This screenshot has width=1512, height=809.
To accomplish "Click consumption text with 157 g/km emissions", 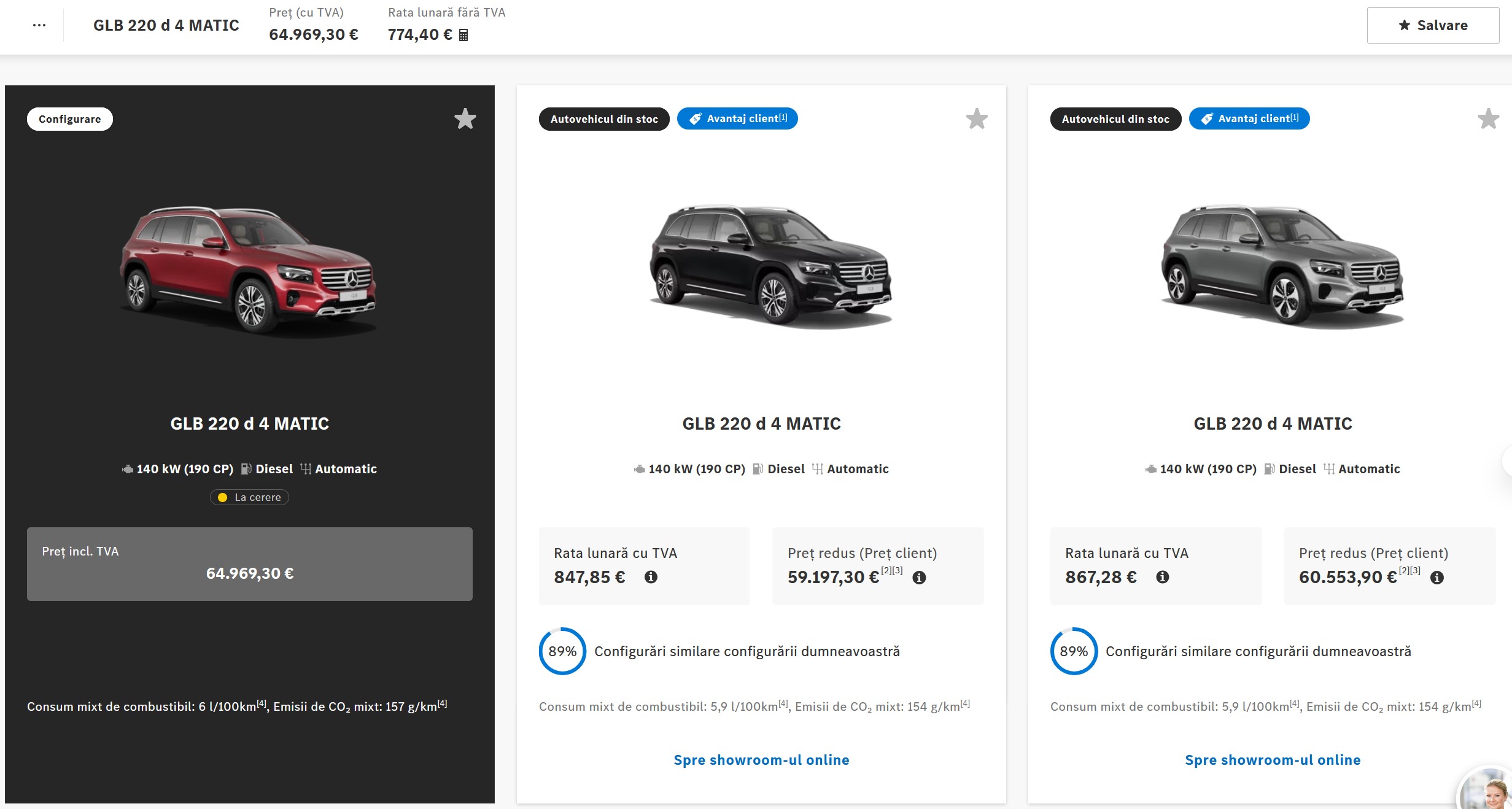I will tap(237, 706).
